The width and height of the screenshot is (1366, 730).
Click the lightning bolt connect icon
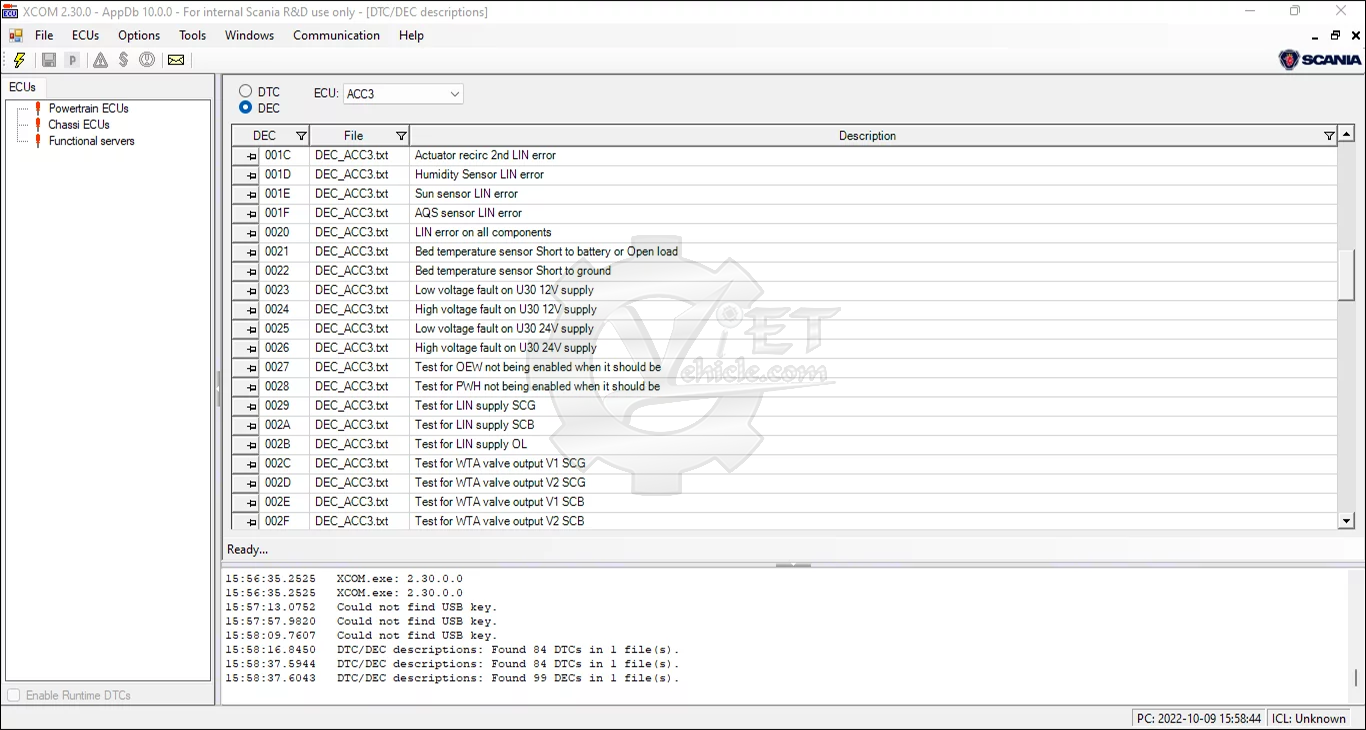click(x=19, y=60)
